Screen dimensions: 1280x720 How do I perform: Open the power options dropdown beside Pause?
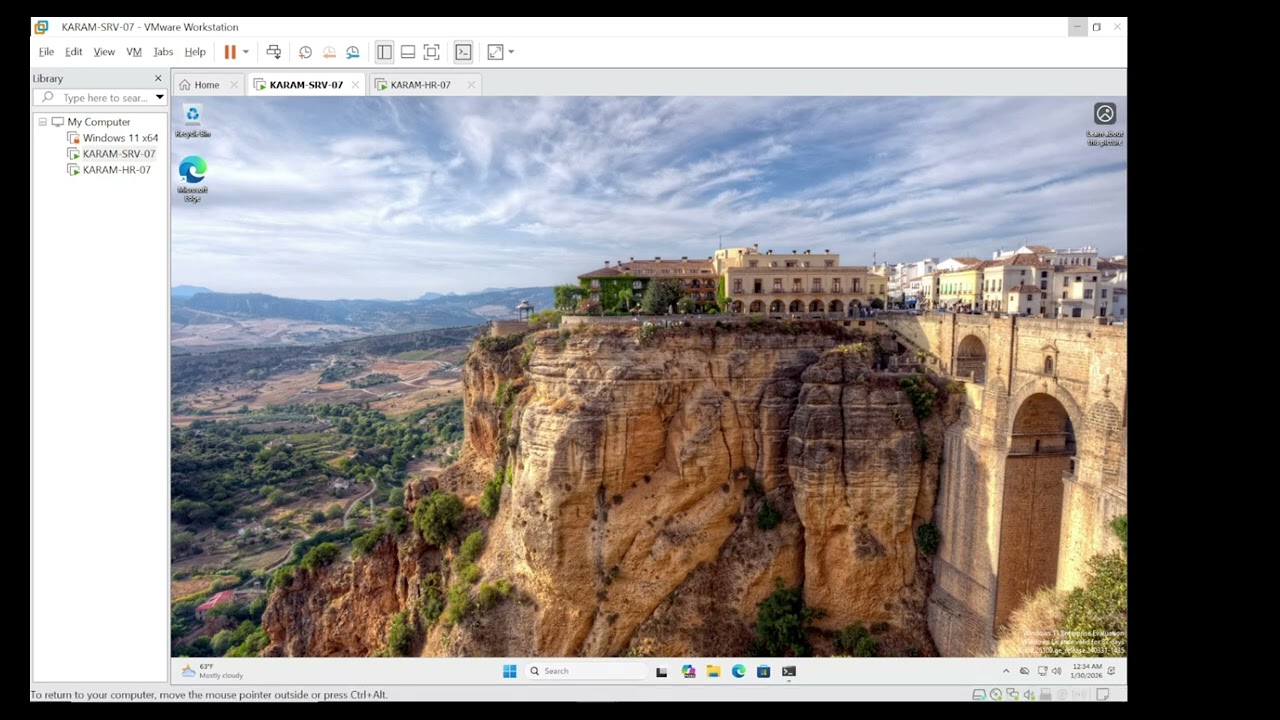(x=246, y=52)
